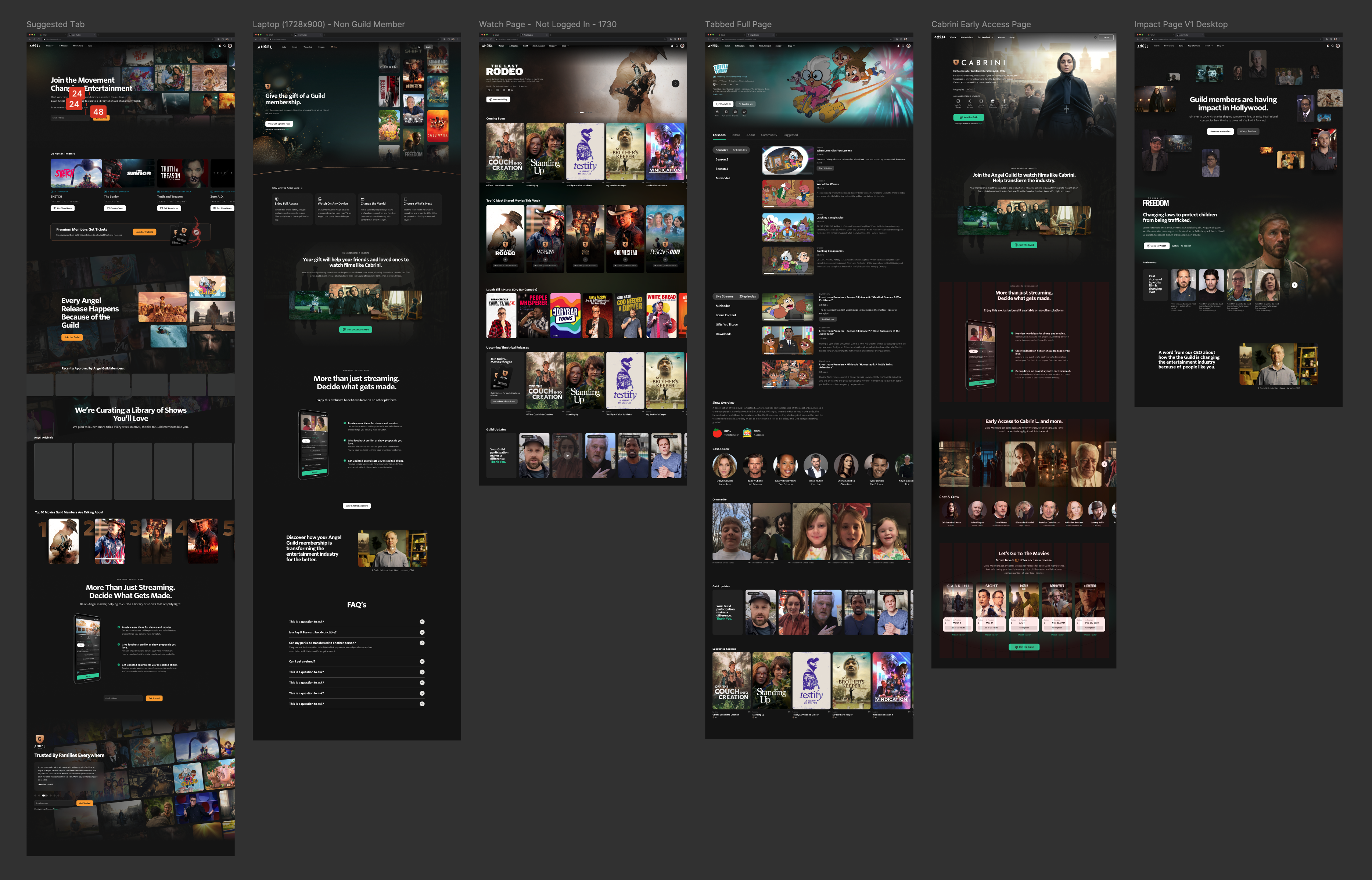Click Remind Me button on Tuttle Twins page

pos(746,104)
